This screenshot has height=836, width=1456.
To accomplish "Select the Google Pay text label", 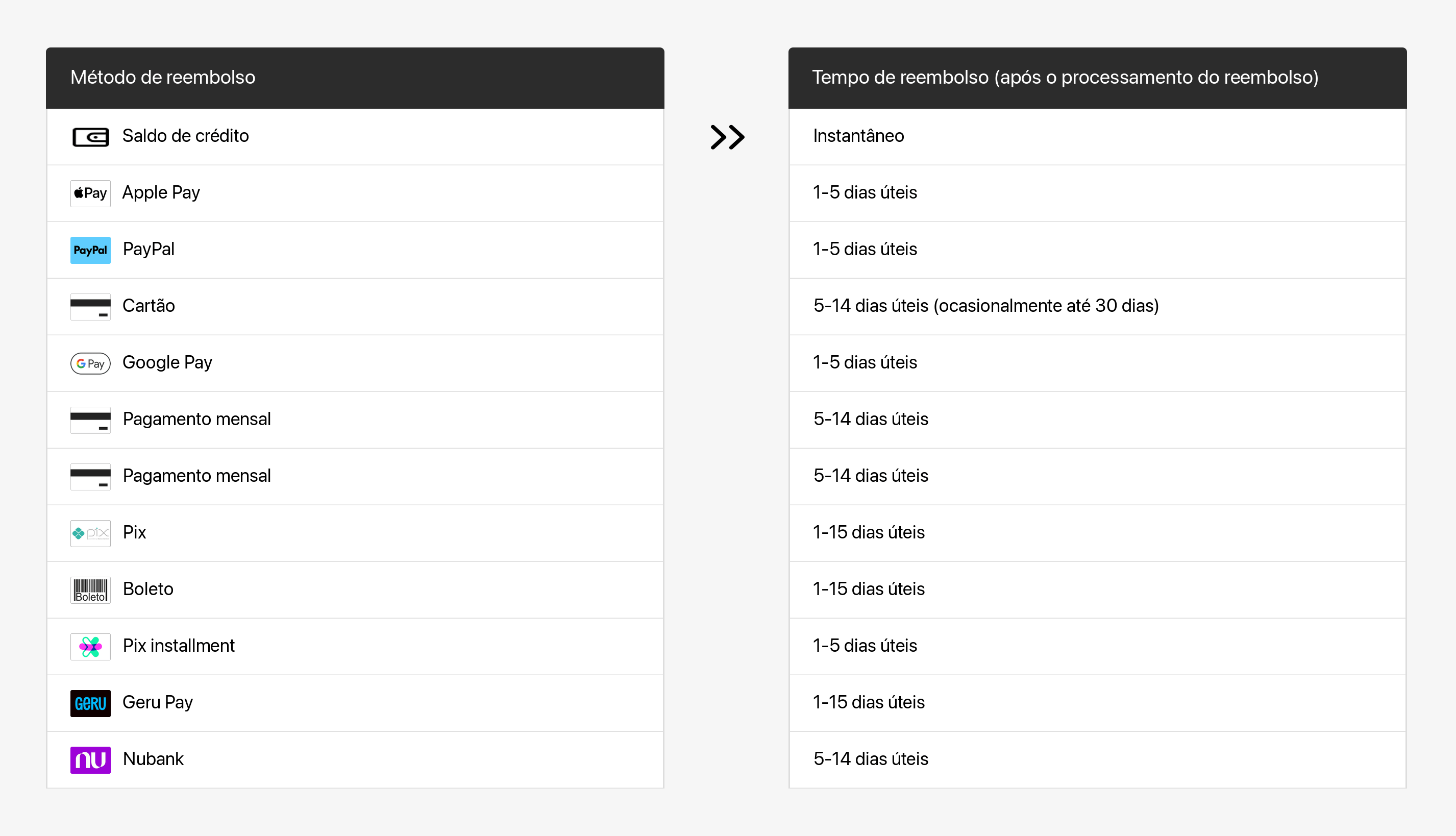I will click(167, 362).
